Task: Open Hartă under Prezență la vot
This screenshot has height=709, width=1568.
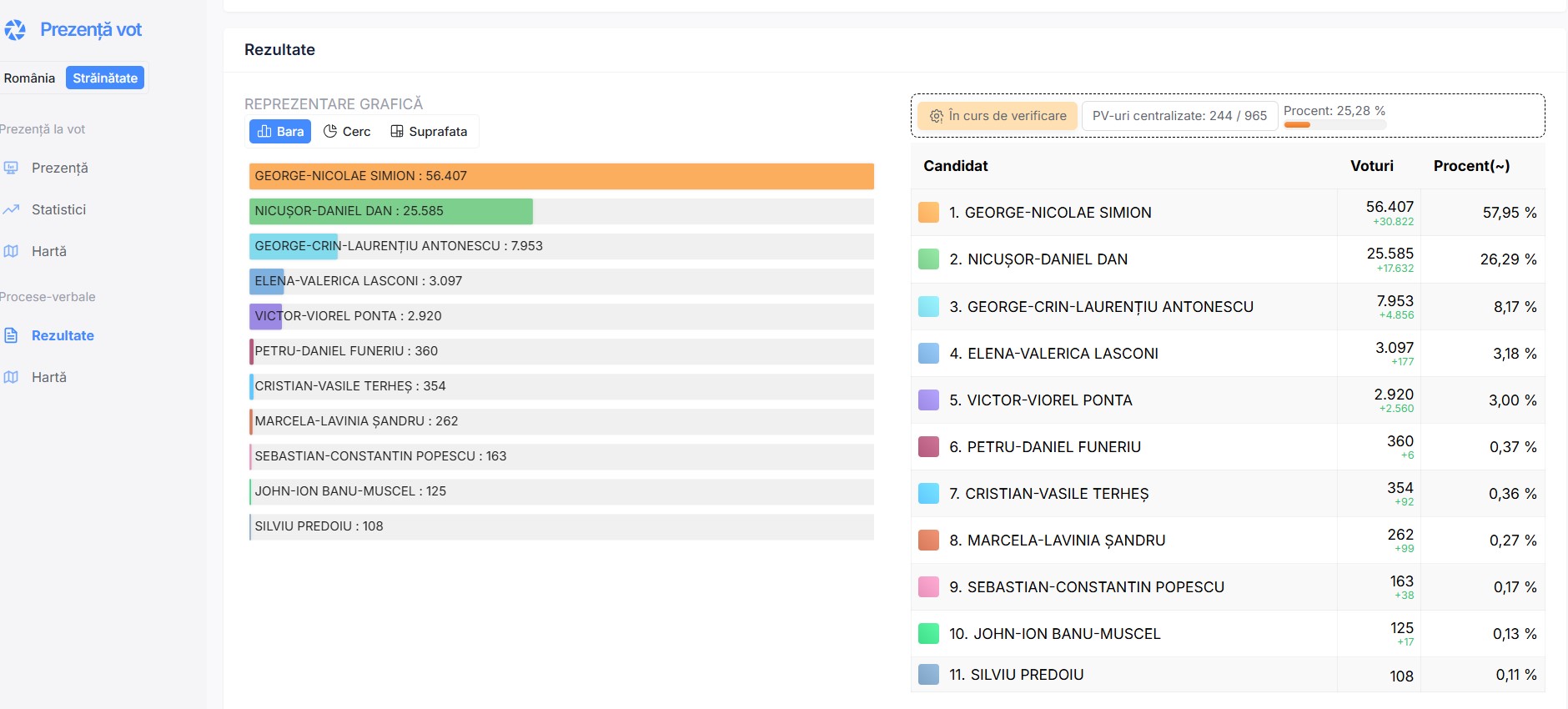Action: (x=48, y=251)
